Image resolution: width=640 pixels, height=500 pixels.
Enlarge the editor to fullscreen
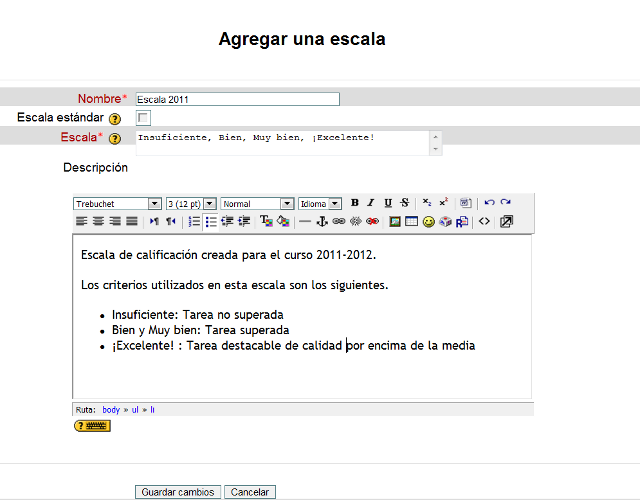(x=506, y=221)
